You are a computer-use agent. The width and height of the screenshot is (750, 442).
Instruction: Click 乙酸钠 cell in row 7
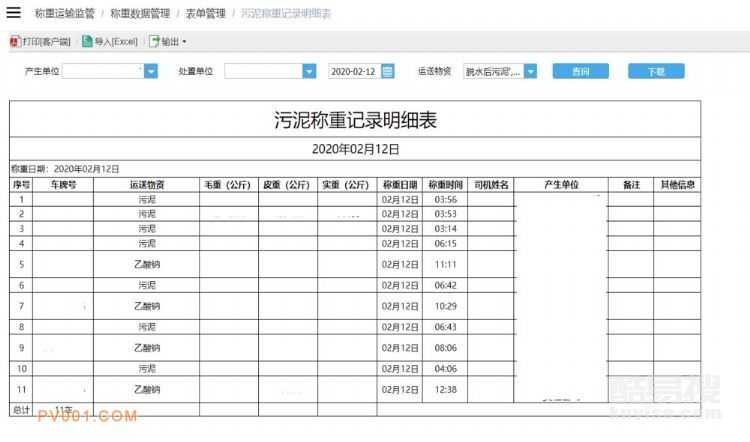coord(146,306)
